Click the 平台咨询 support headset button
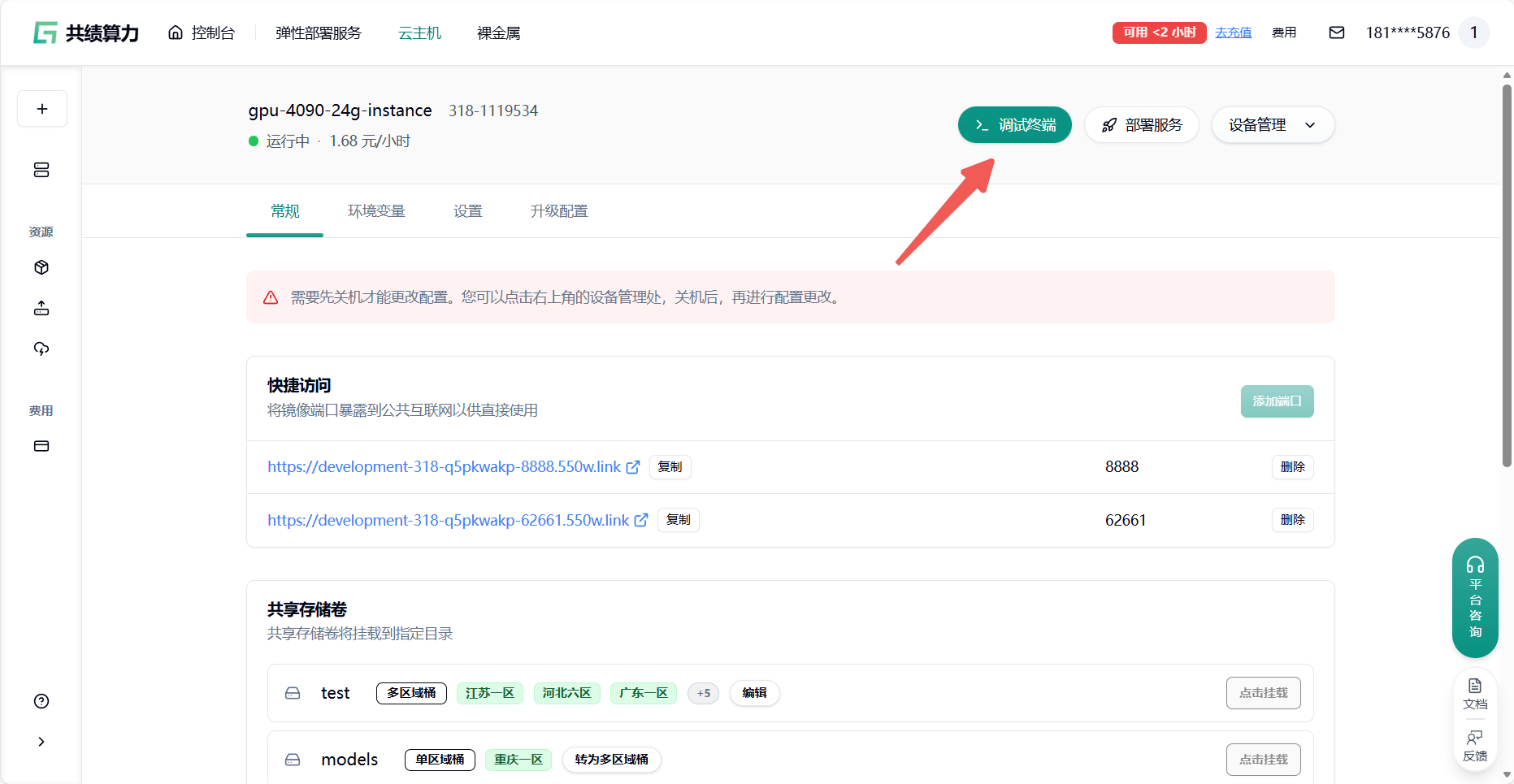This screenshot has height=784, width=1514. tap(1475, 597)
